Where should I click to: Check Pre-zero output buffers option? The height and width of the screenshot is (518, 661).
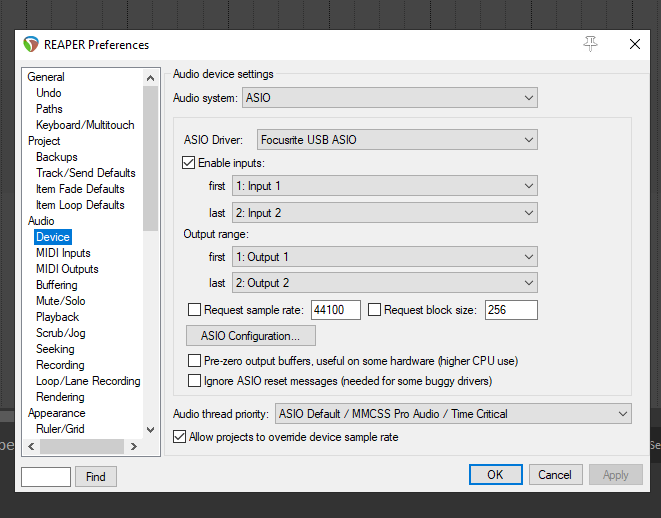[x=195, y=360]
